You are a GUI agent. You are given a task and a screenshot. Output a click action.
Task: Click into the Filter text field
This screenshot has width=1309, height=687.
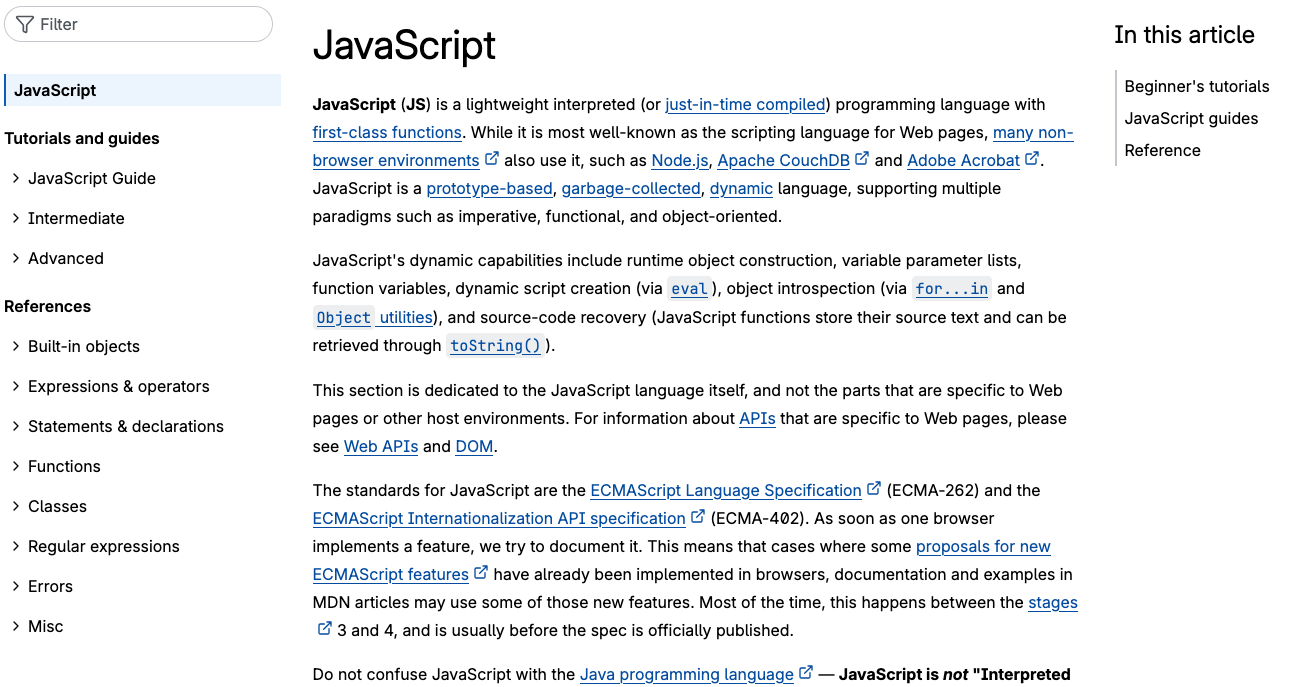[150, 24]
